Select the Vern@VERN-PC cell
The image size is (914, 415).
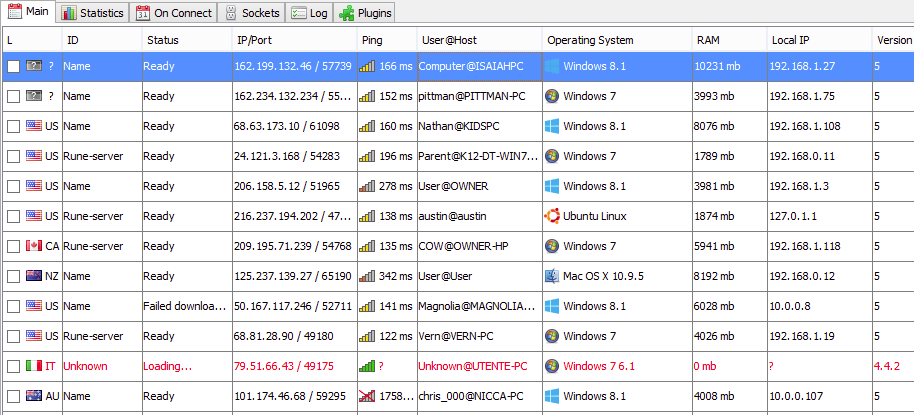pyautogui.click(x=480, y=336)
